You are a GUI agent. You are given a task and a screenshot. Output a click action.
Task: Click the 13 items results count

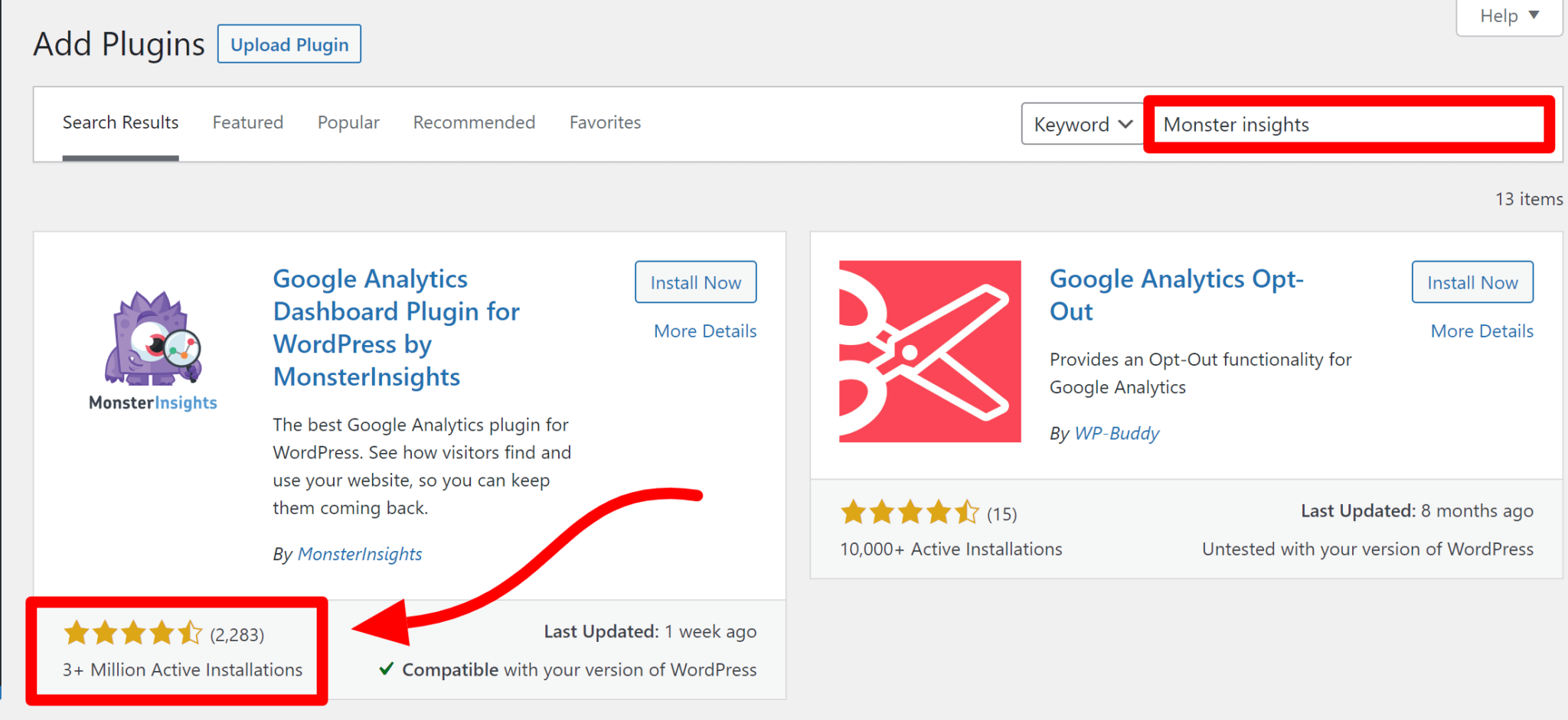(1529, 199)
